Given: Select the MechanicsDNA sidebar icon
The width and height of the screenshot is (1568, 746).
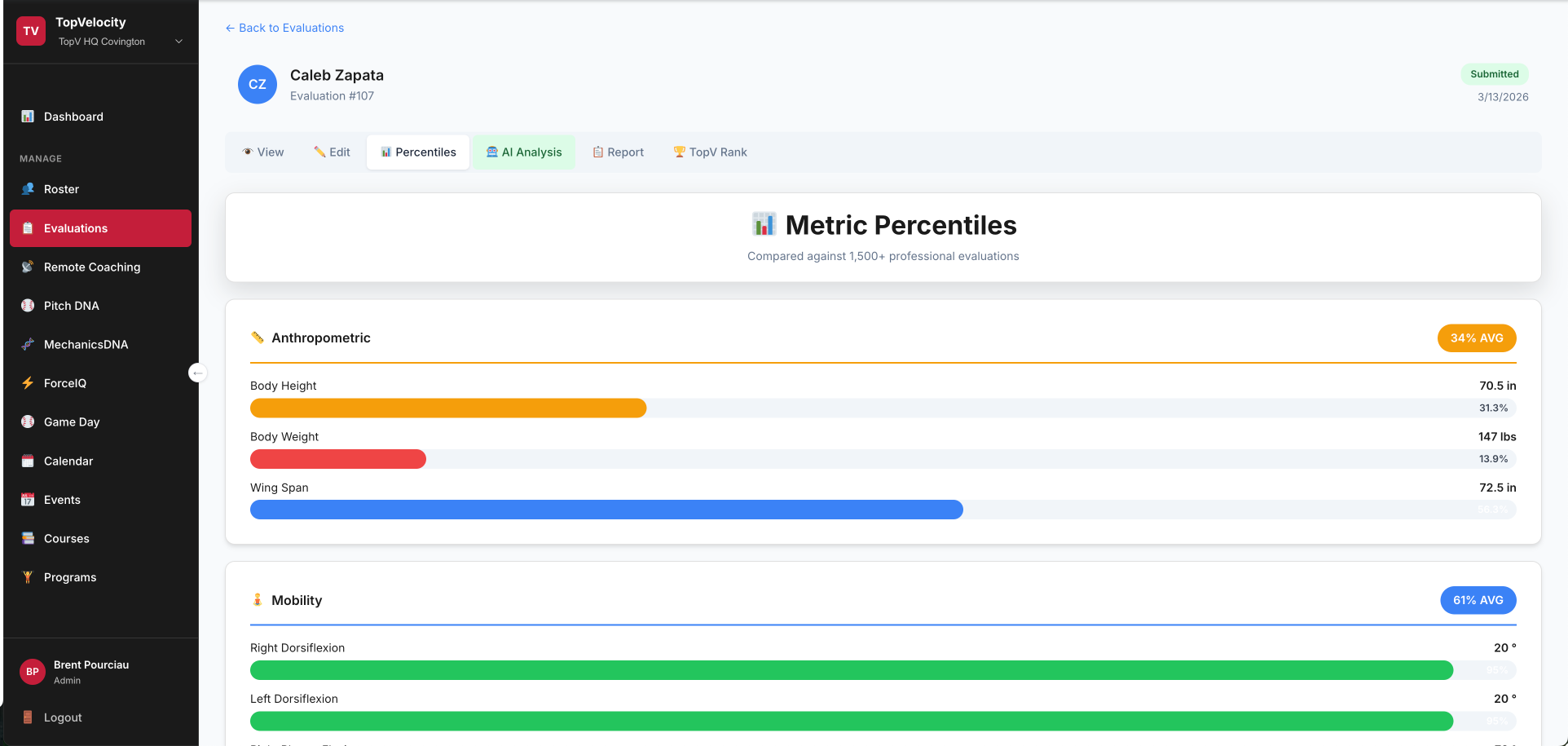Looking at the screenshot, I should (x=28, y=344).
